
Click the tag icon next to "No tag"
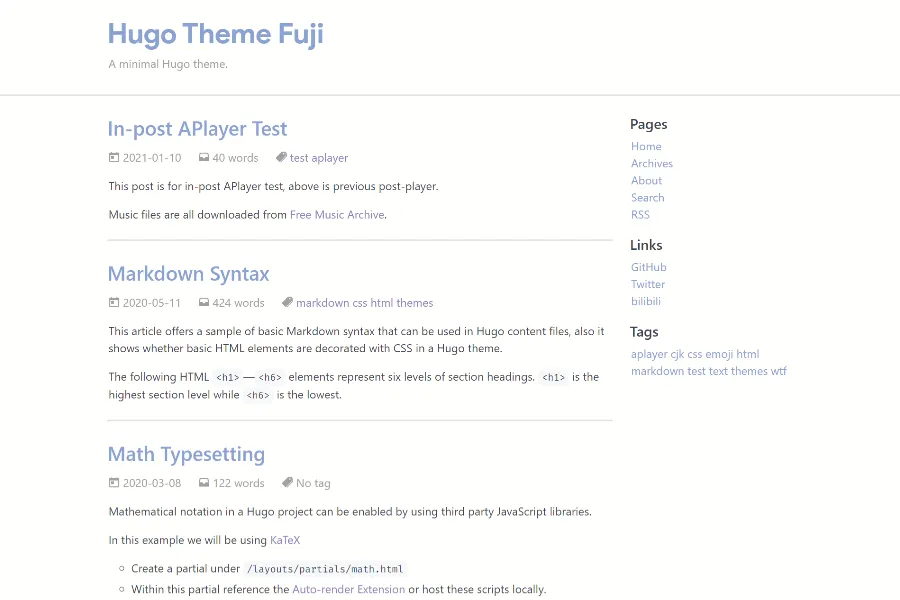pos(287,482)
